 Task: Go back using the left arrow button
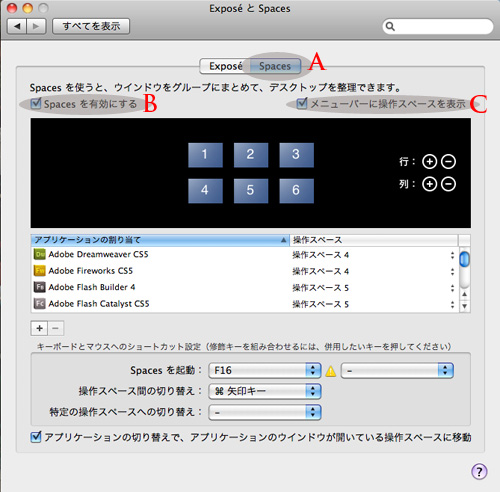17,26
